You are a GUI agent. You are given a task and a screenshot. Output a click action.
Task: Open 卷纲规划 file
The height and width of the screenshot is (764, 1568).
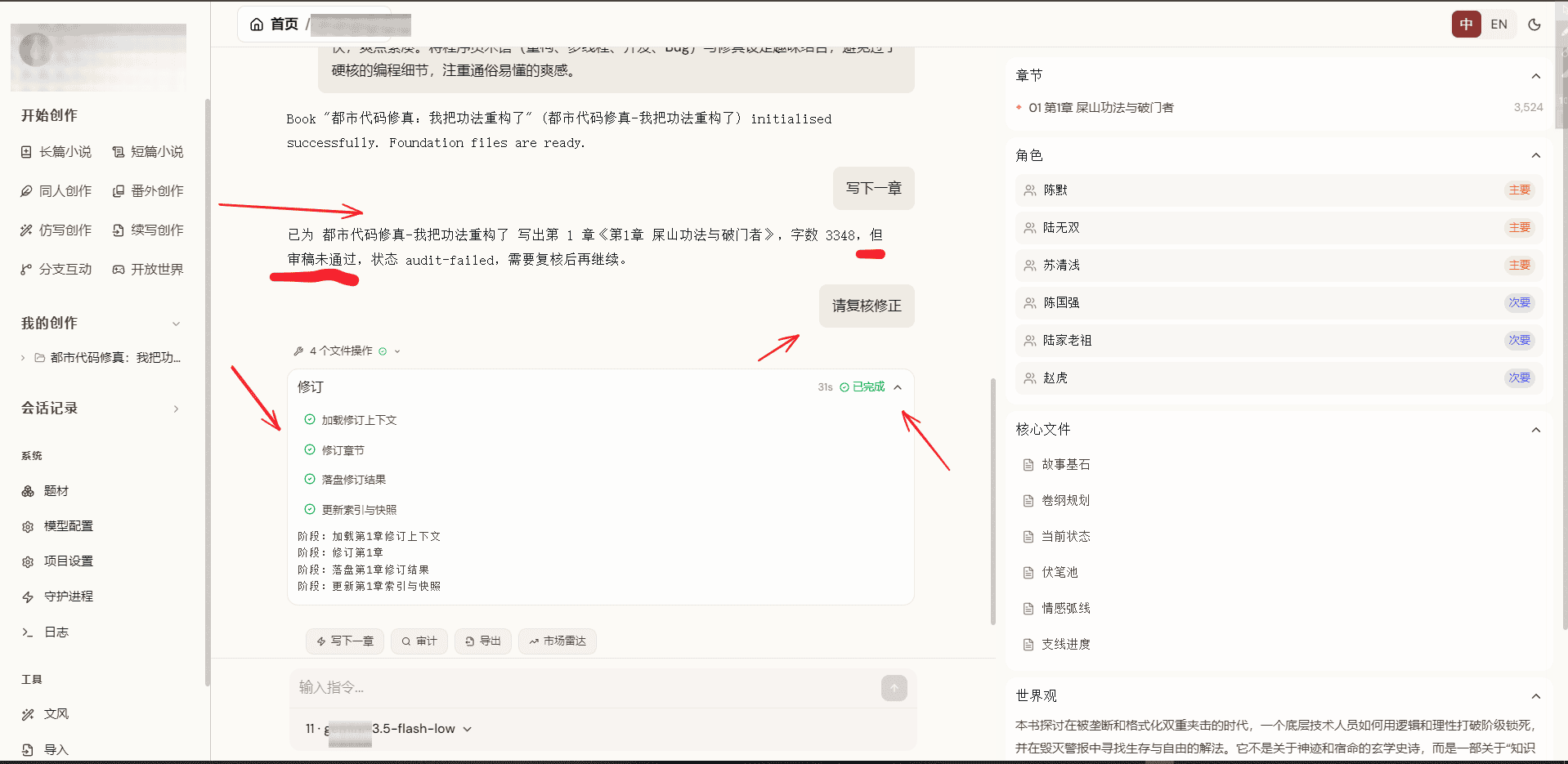click(x=1057, y=501)
